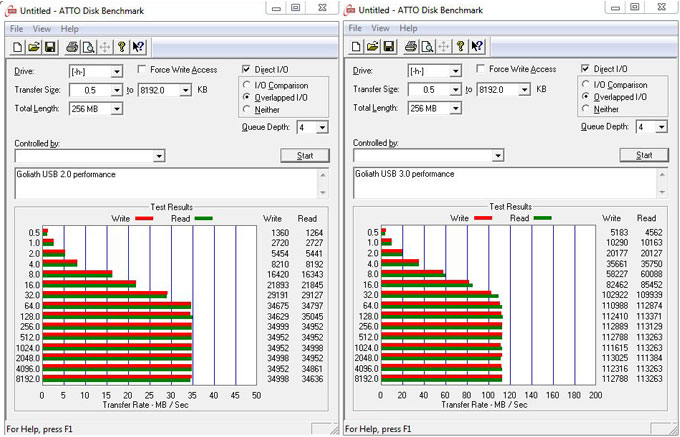The width and height of the screenshot is (680, 437).
Task: Click green Read legend swatch, left window
Action: point(203,218)
